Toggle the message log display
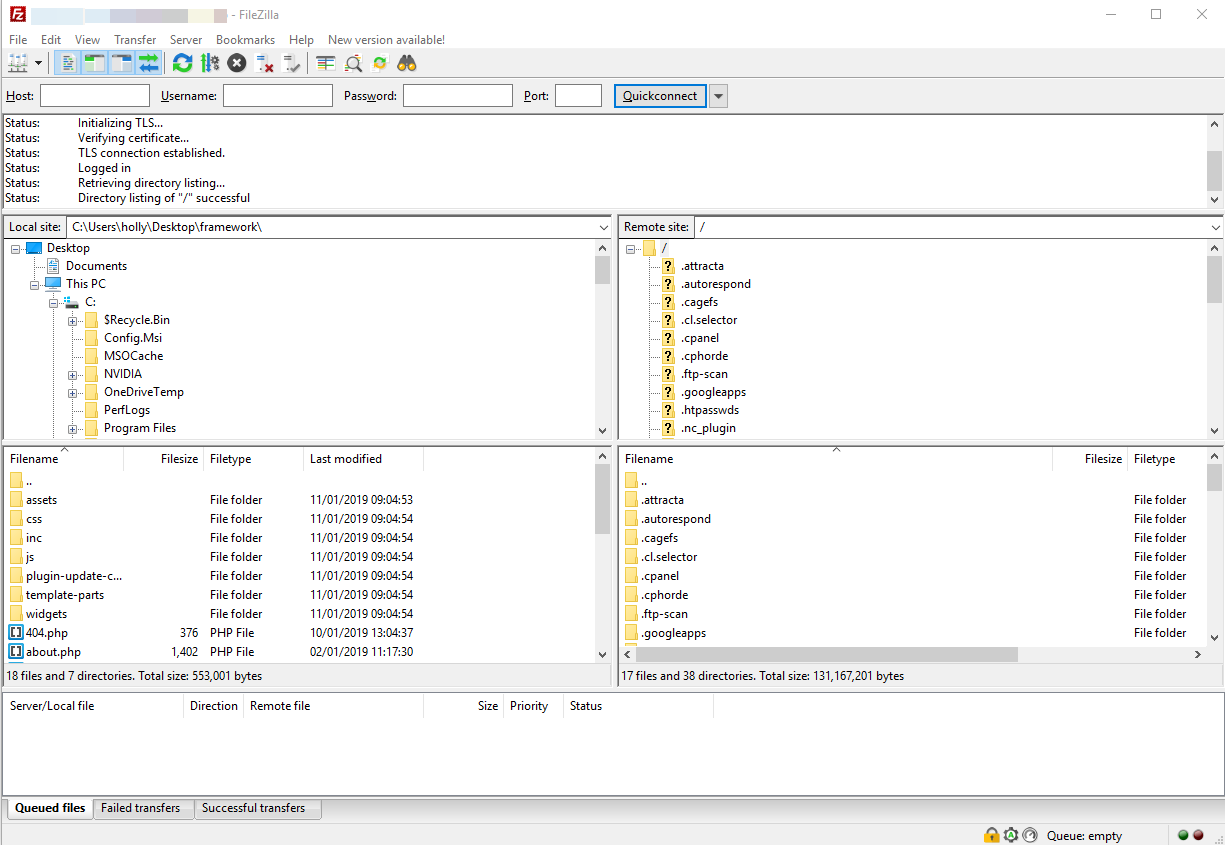The image size is (1225, 845). coord(67,62)
